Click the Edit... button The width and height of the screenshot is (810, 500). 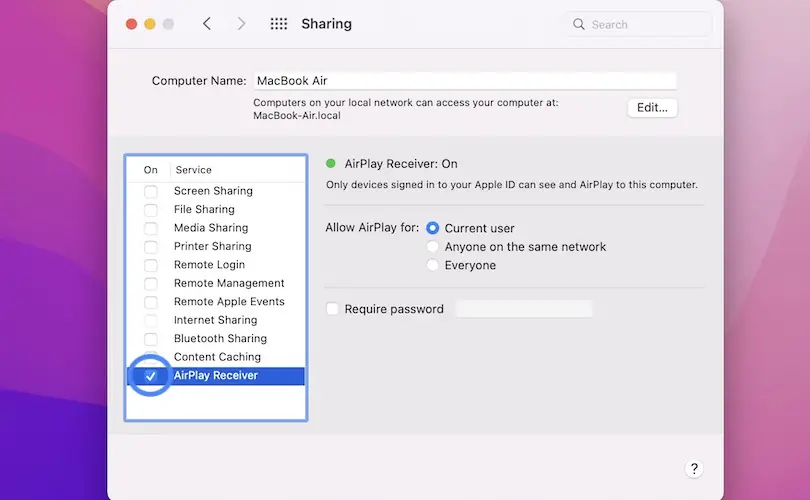tap(652, 107)
